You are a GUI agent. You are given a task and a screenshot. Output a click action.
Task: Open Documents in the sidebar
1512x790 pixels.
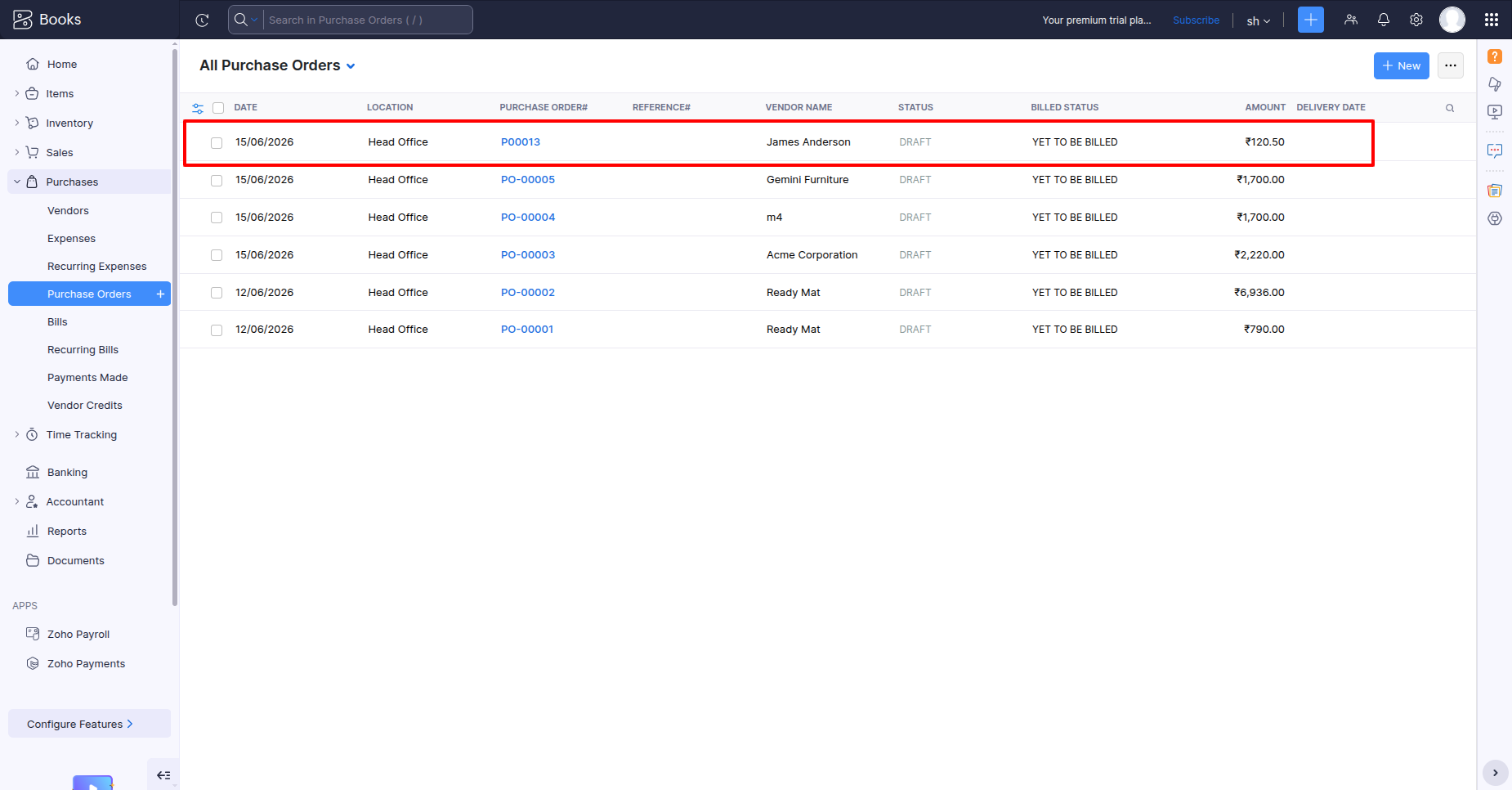[76, 560]
